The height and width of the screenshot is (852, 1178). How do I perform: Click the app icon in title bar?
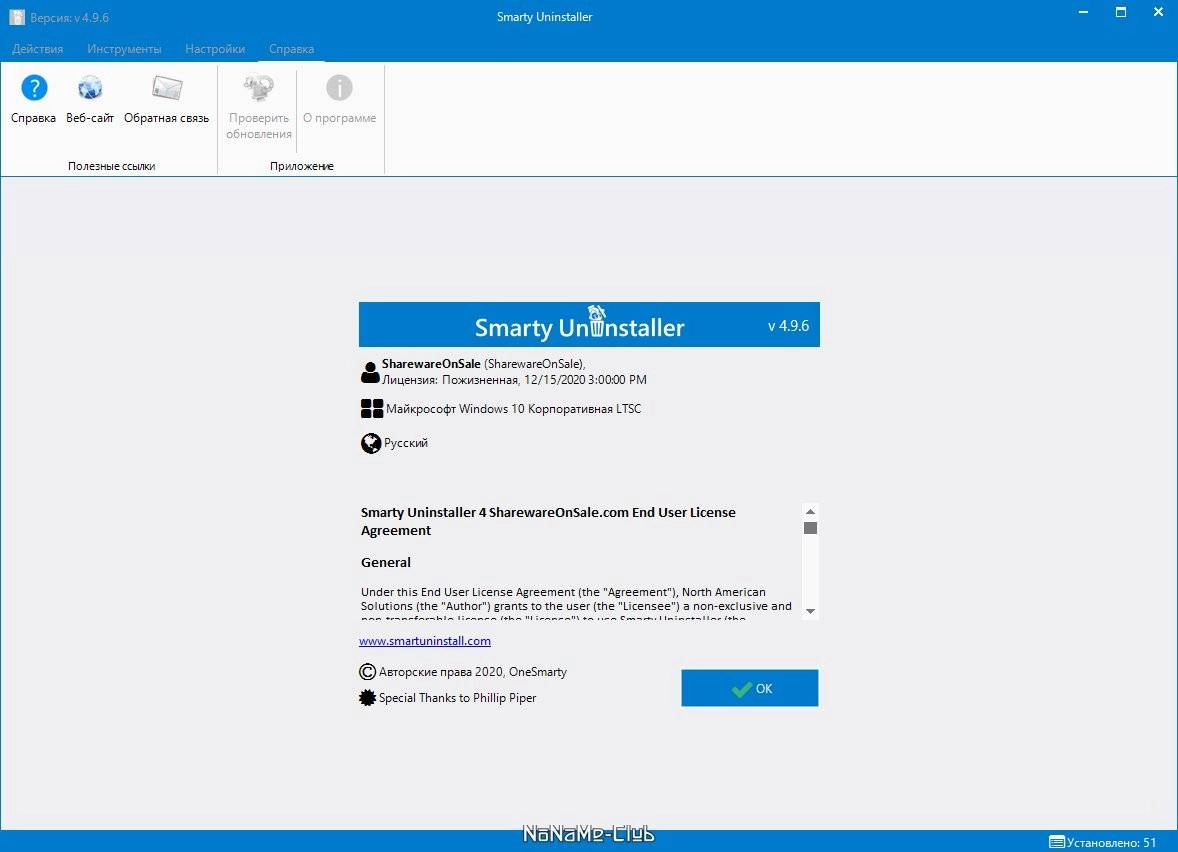click(17, 17)
